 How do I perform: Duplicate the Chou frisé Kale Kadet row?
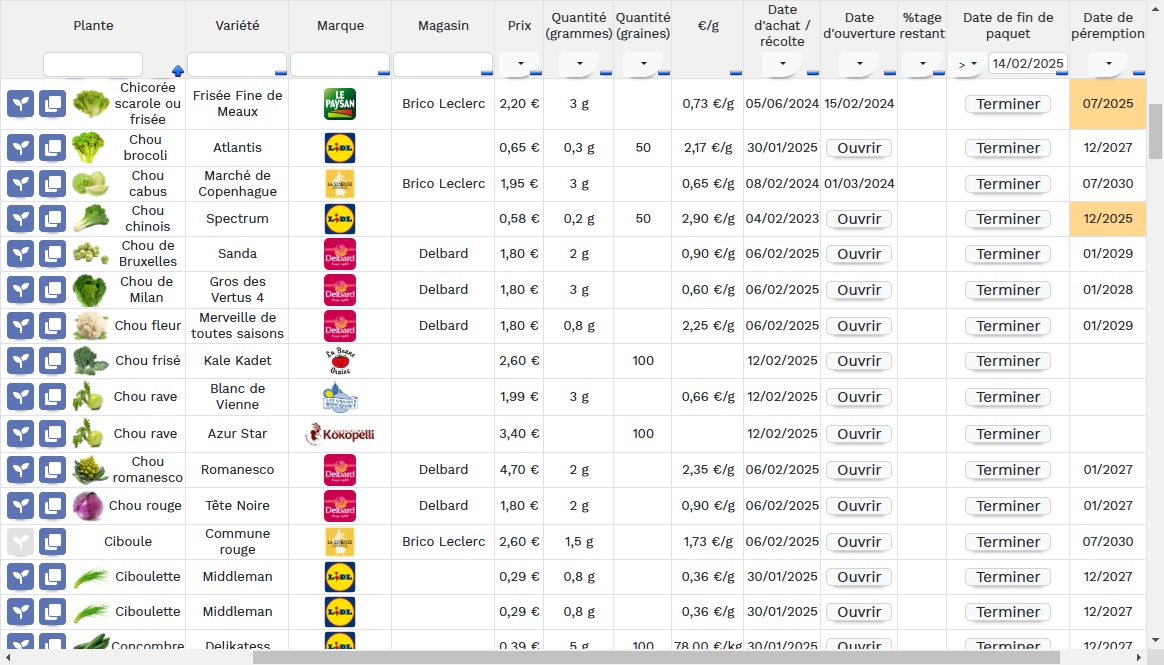click(52, 361)
